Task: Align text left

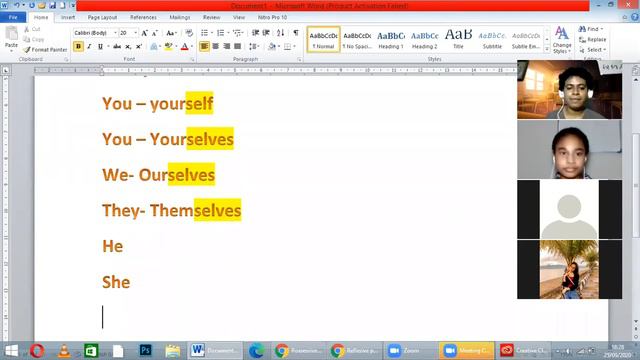Action: coord(204,46)
